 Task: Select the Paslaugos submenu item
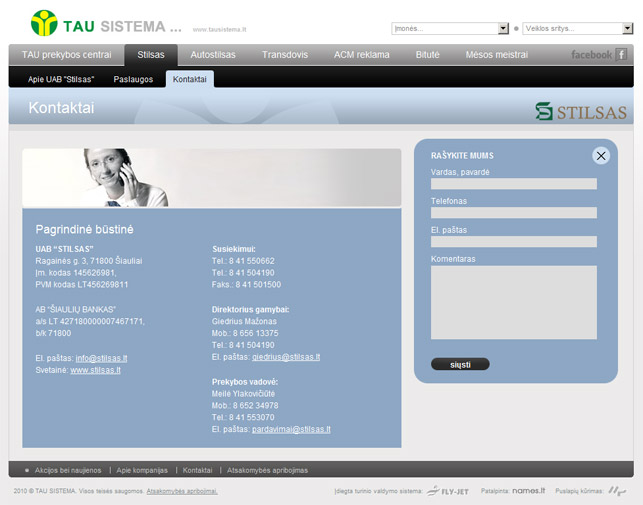[x=133, y=79]
